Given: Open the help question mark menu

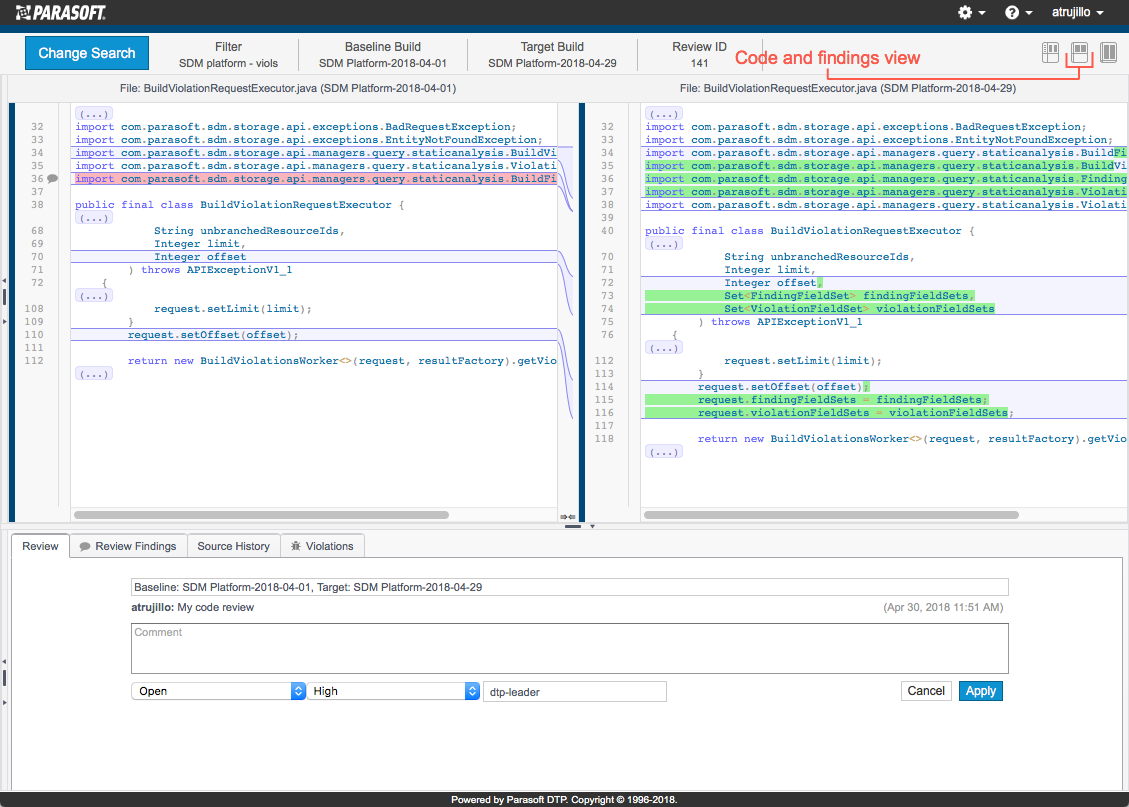Looking at the screenshot, I should point(1018,12).
